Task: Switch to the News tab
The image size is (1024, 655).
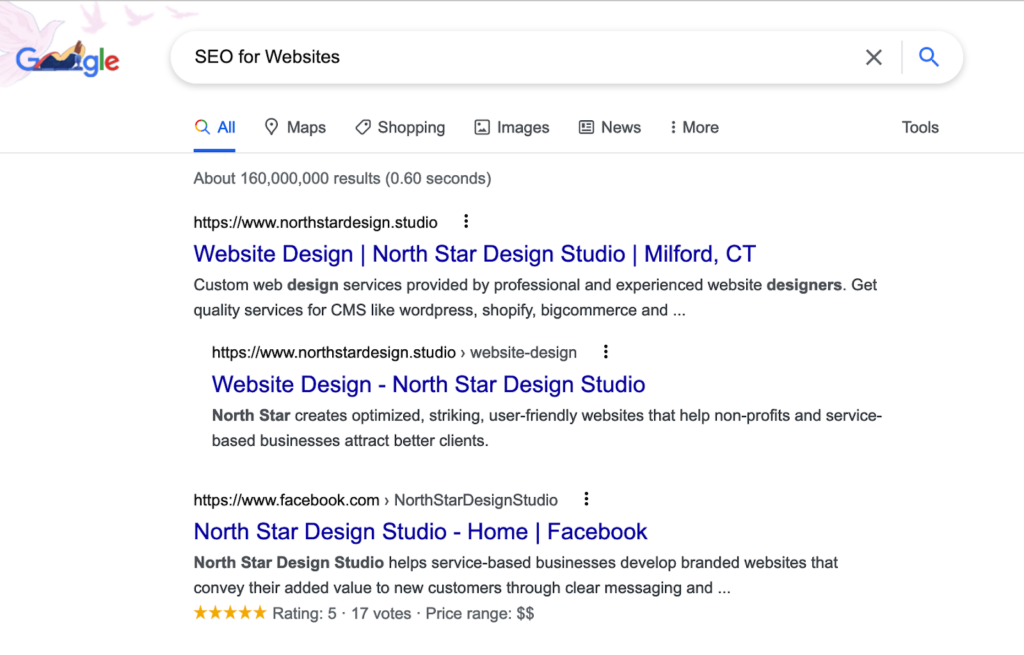Action: (610, 127)
